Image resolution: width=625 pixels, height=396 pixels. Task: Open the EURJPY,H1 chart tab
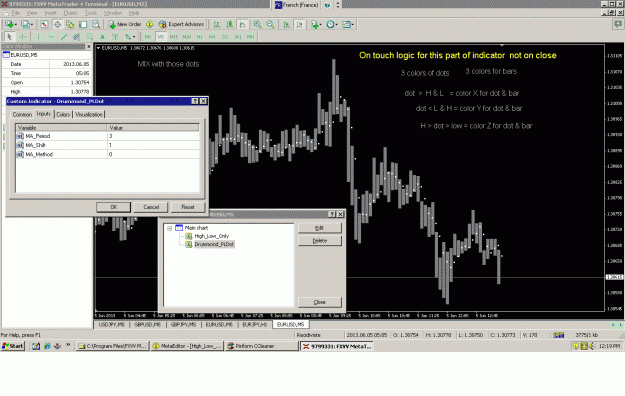click(x=255, y=325)
